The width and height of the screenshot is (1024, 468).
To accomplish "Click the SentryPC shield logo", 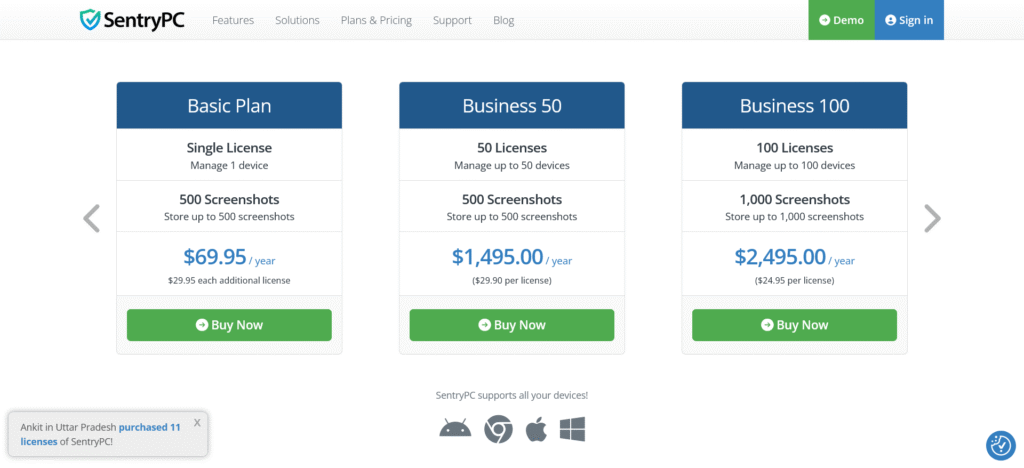I will pos(91,20).
